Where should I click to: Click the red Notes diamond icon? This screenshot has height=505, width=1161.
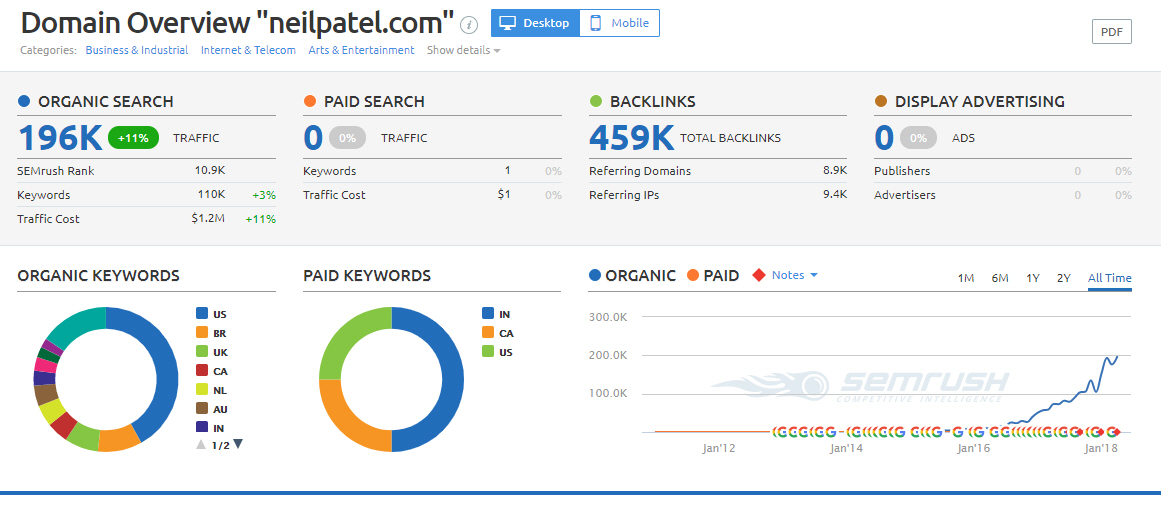pyautogui.click(x=759, y=276)
